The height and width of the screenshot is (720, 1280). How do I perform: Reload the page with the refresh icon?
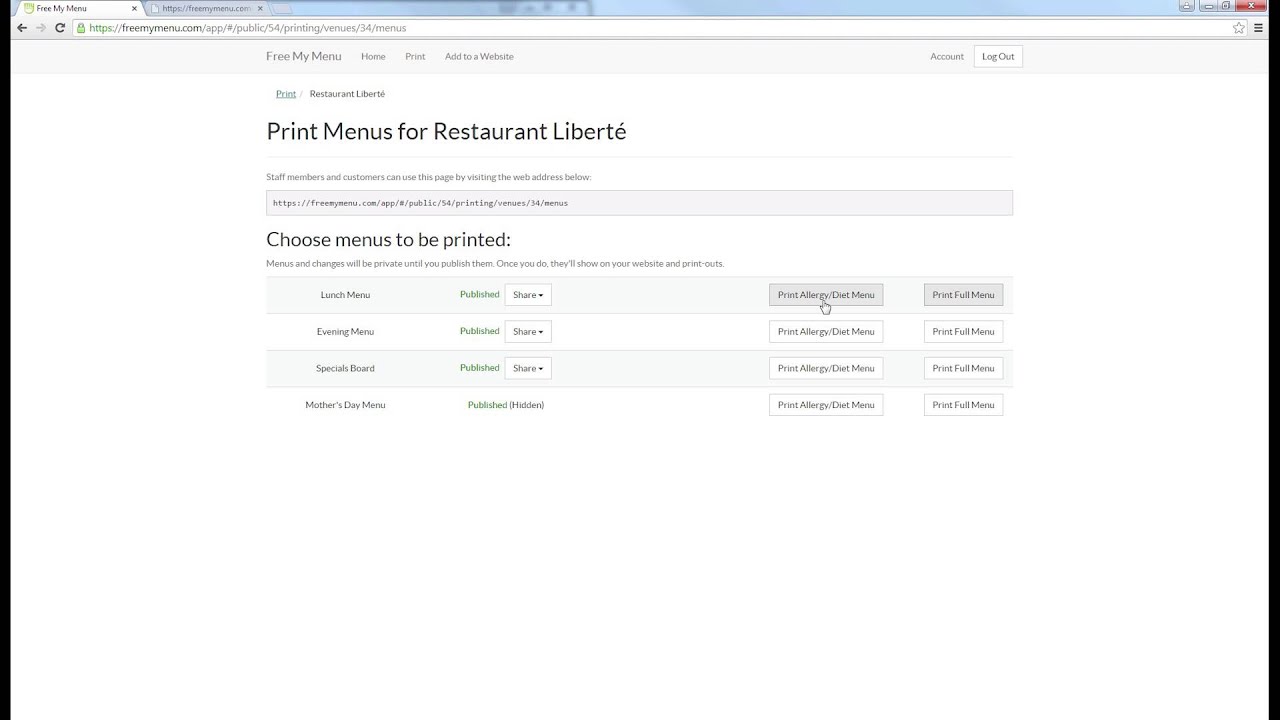pos(60,28)
